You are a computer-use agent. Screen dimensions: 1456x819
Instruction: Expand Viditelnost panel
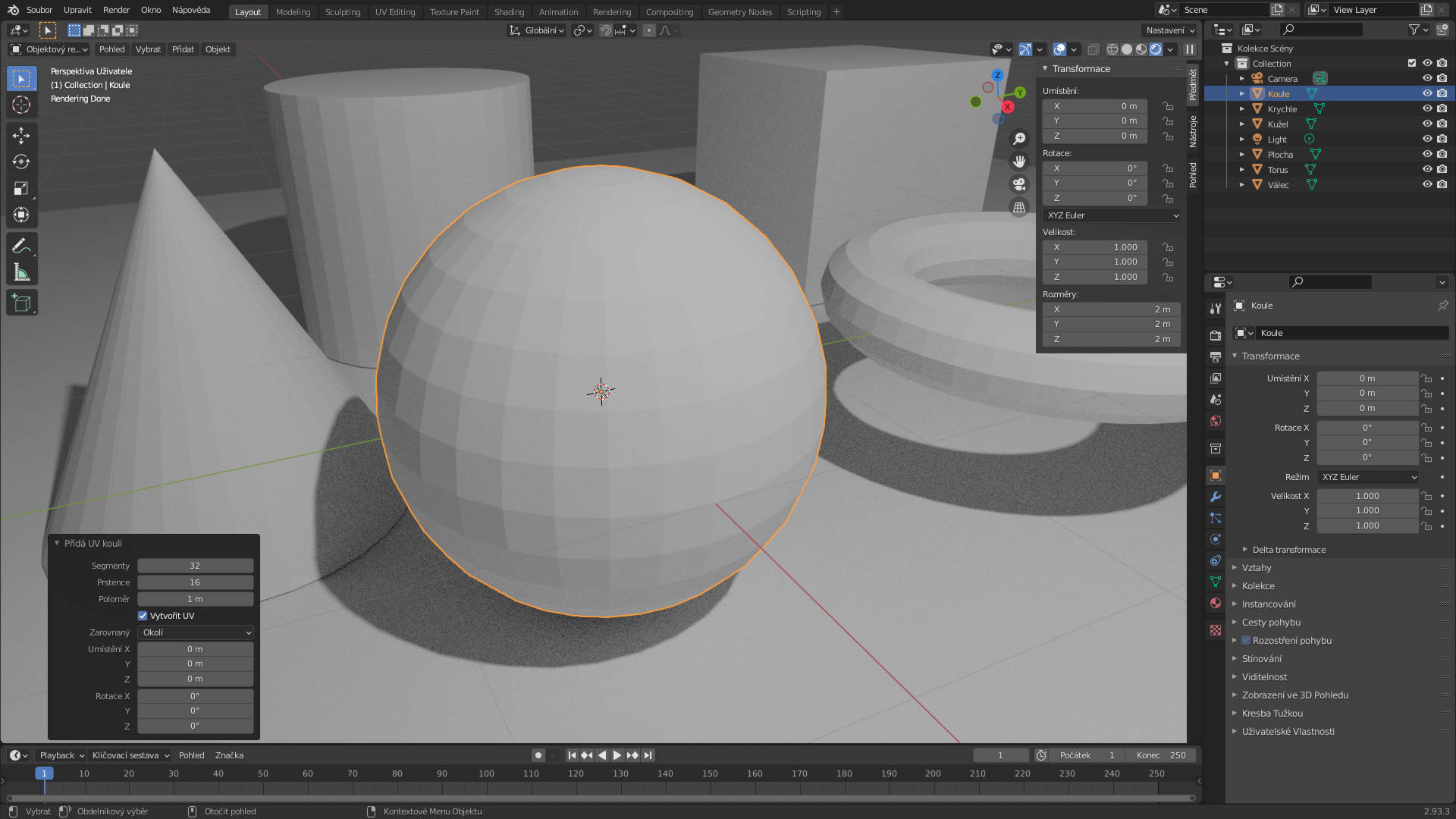(x=1264, y=677)
